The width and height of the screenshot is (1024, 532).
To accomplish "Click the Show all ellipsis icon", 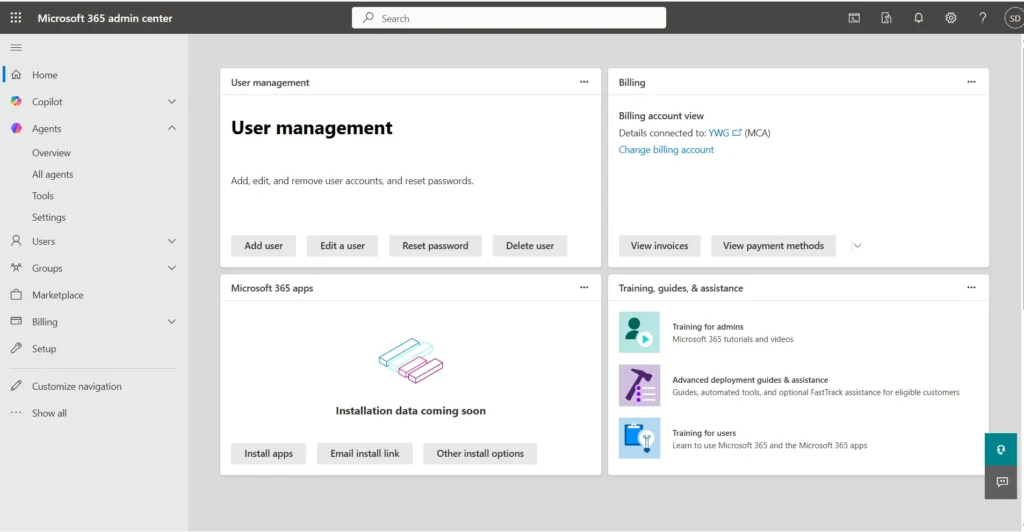I will 16,413.
